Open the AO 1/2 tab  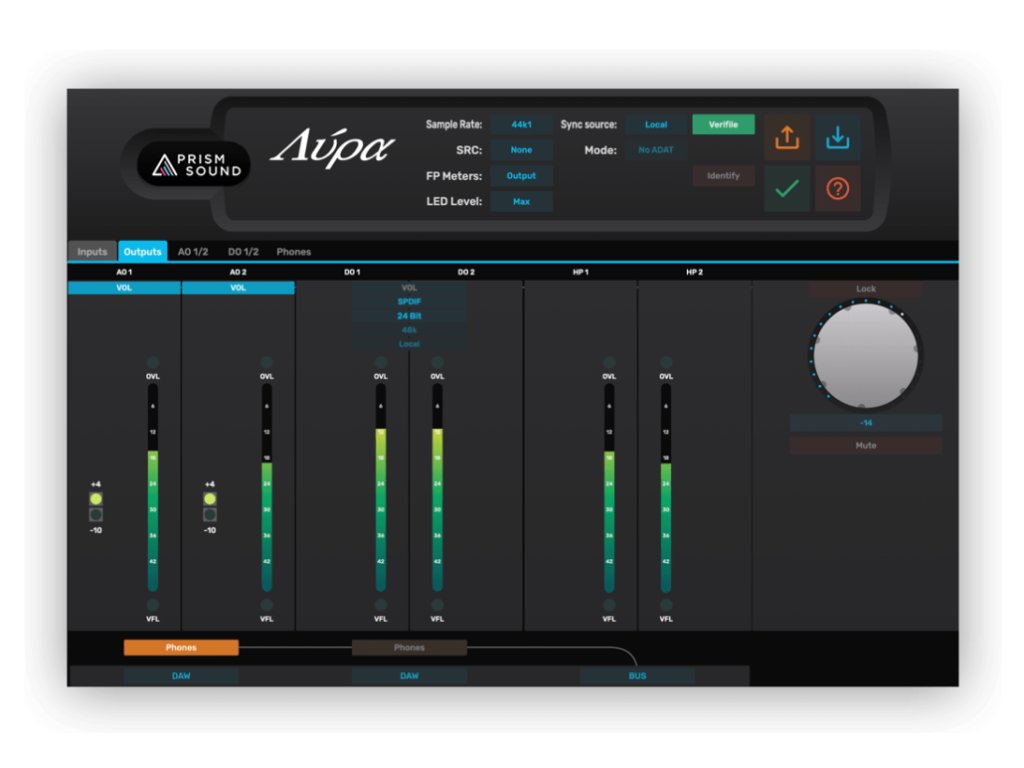[193, 251]
